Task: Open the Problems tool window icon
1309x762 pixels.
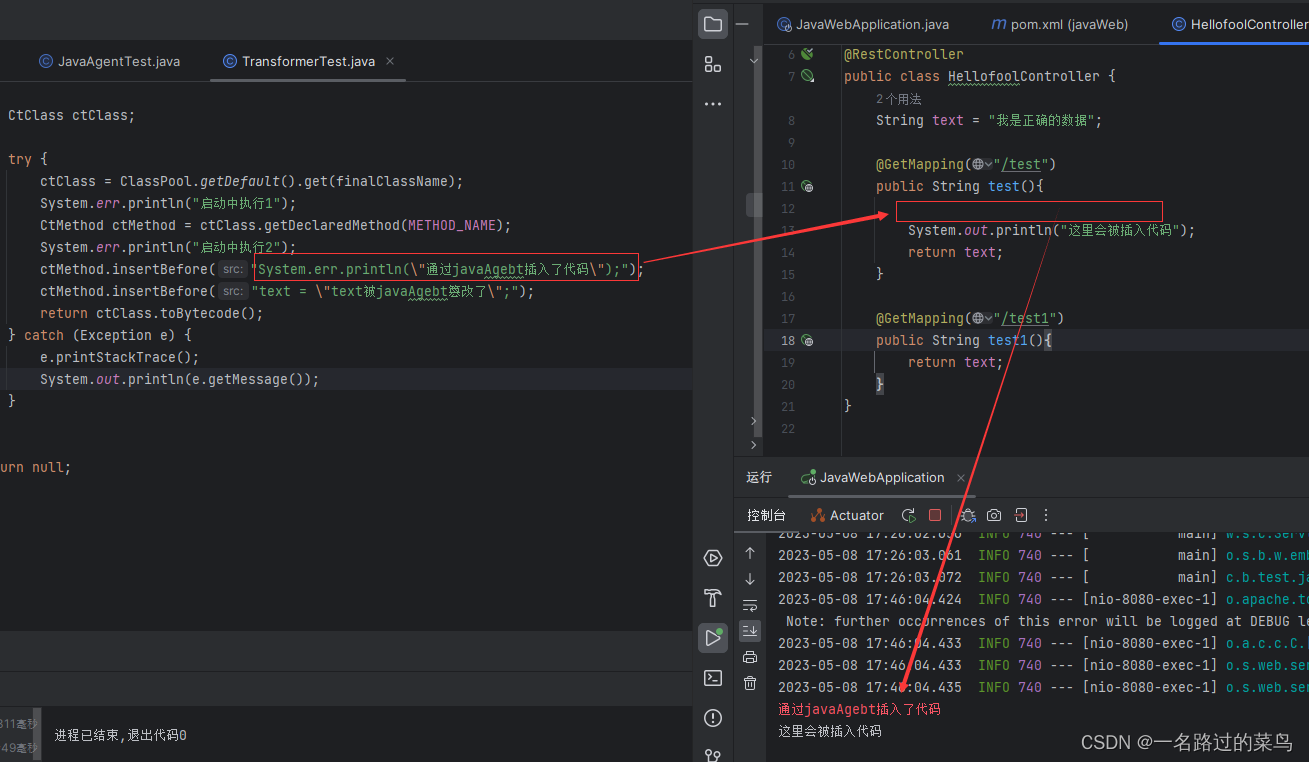Action: click(713, 718)
